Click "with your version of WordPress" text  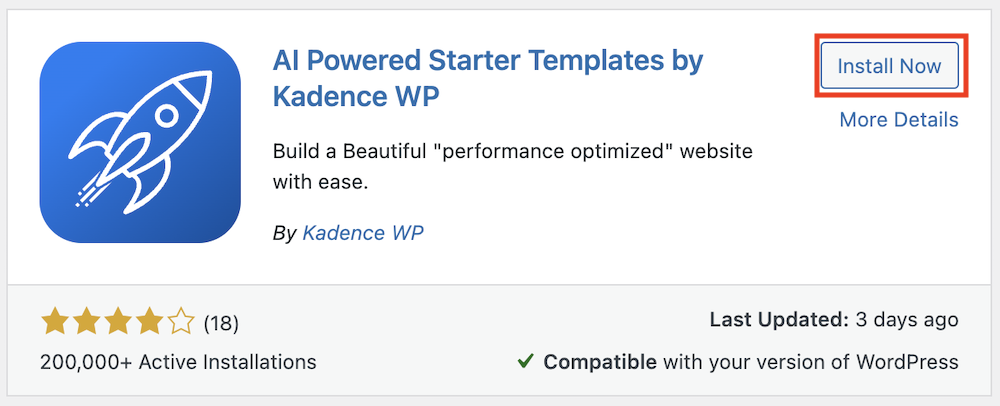coord(810,361)
